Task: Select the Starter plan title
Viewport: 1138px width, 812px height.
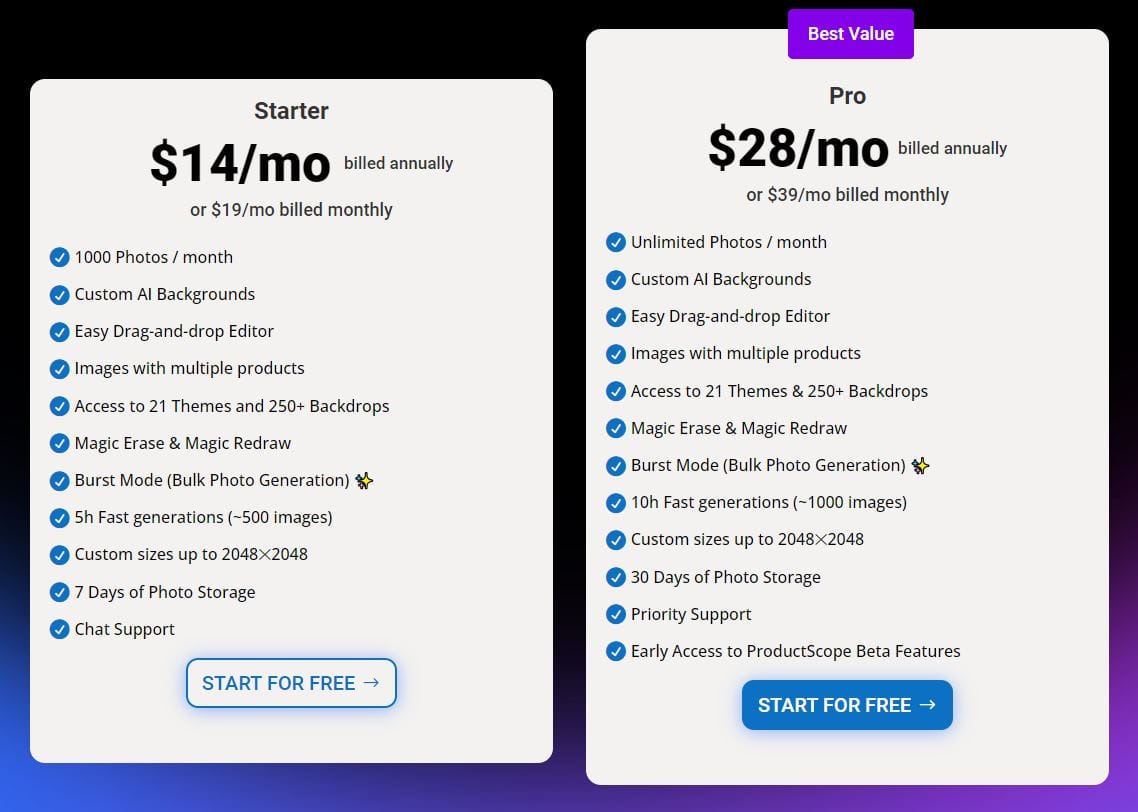Action: click(291, 111)
